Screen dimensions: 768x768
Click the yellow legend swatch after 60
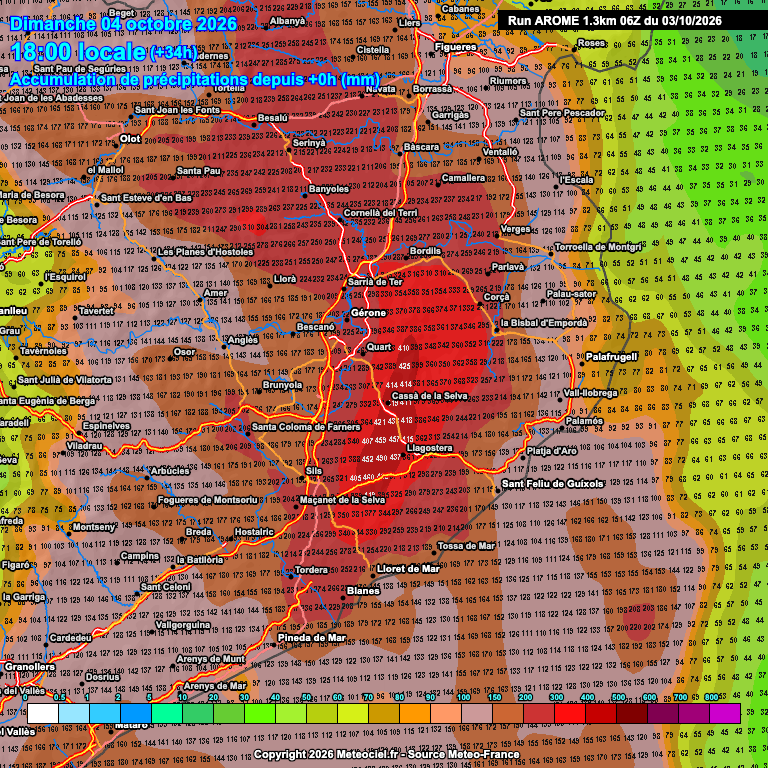(353, 714)
